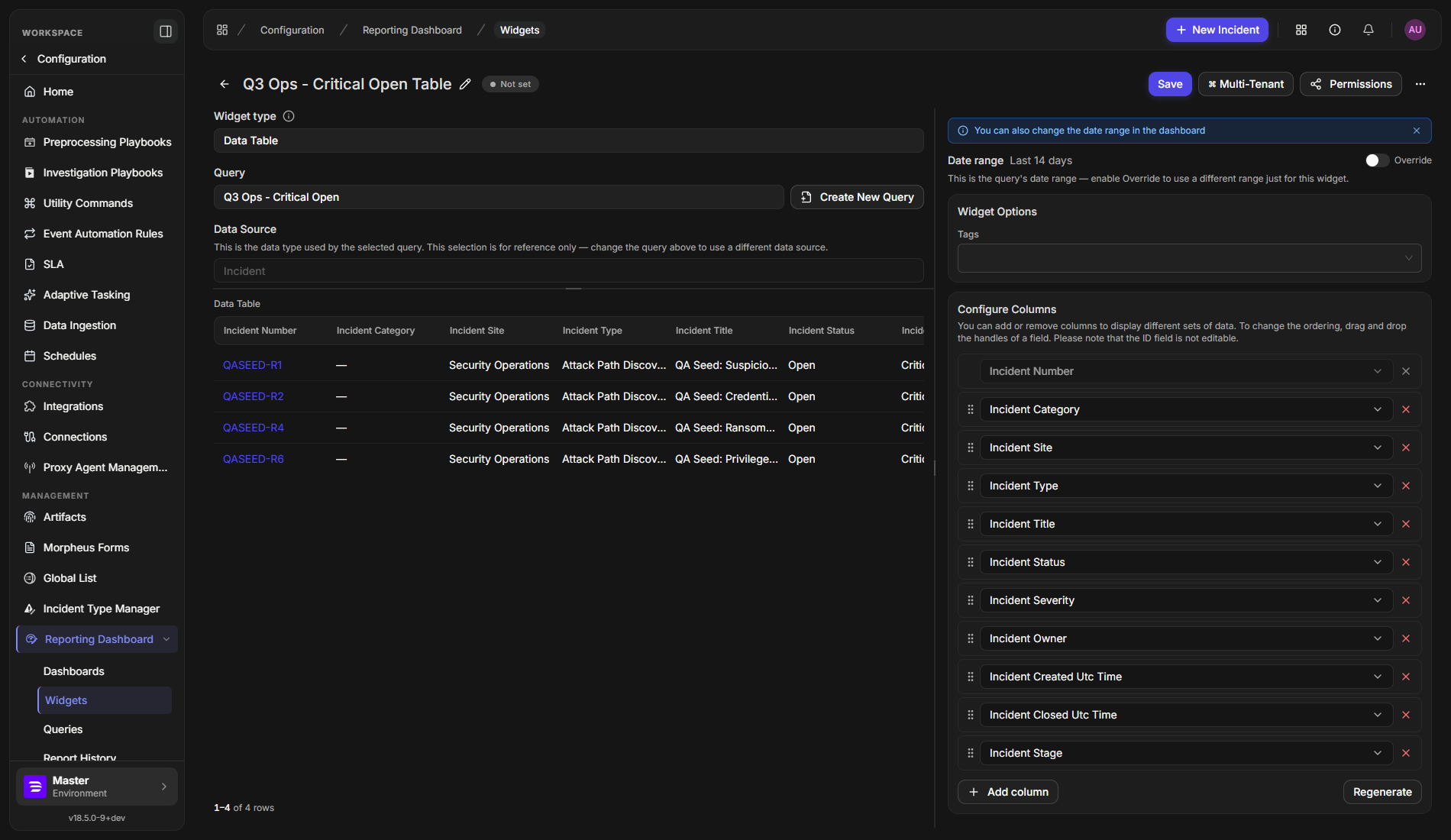Open the more options ellipsis menu
The width and height of the screenshot is (1451, 840).
1420,84
